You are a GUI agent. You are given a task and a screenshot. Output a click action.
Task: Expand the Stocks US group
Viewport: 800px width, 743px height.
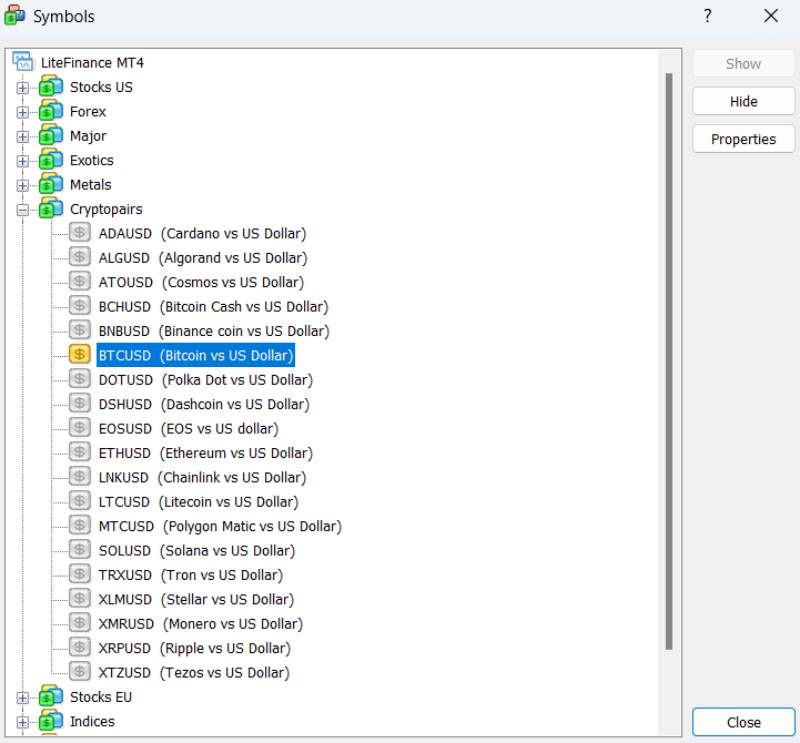click(x=23, y=88)
